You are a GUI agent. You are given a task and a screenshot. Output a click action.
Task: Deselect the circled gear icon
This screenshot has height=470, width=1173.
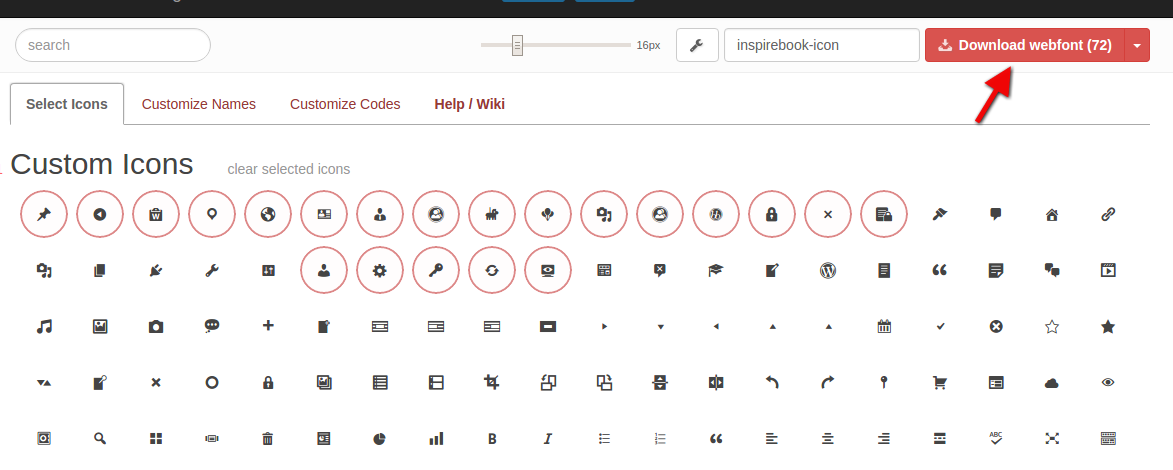pyautogui.click(x=379, y=270)
